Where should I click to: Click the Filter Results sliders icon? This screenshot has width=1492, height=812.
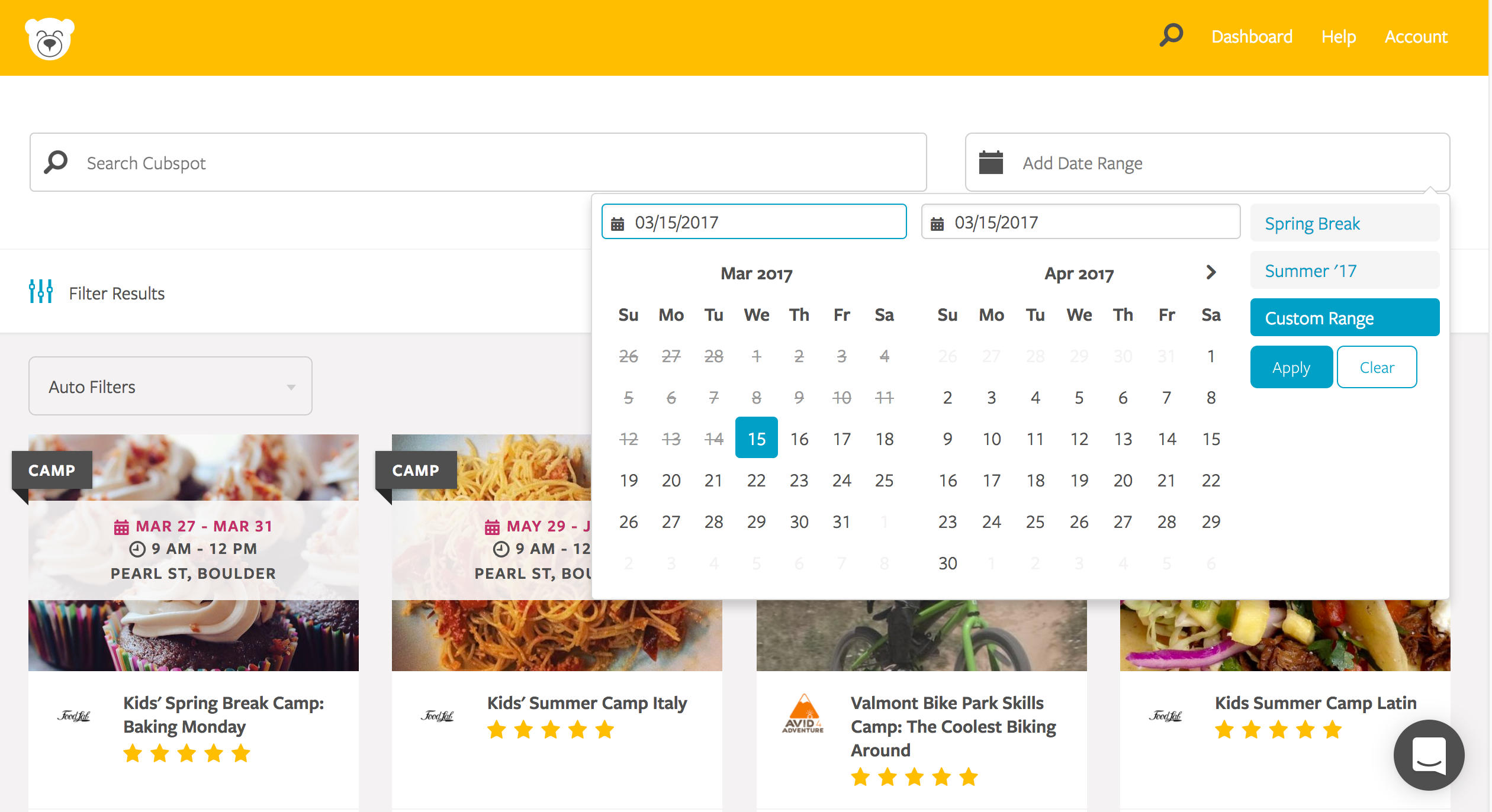click(41, 291)
